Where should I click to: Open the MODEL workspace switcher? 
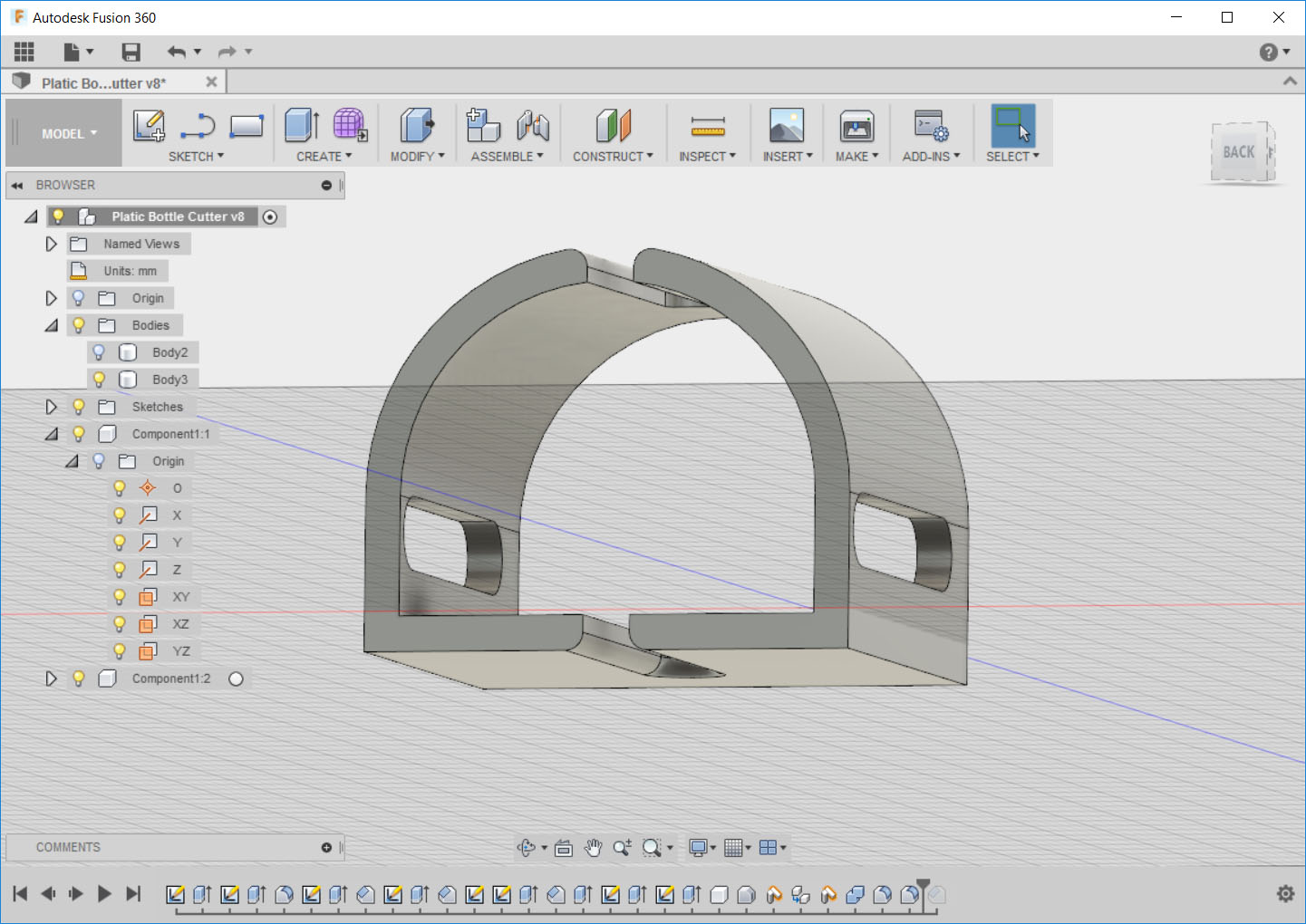coord(63,132)
